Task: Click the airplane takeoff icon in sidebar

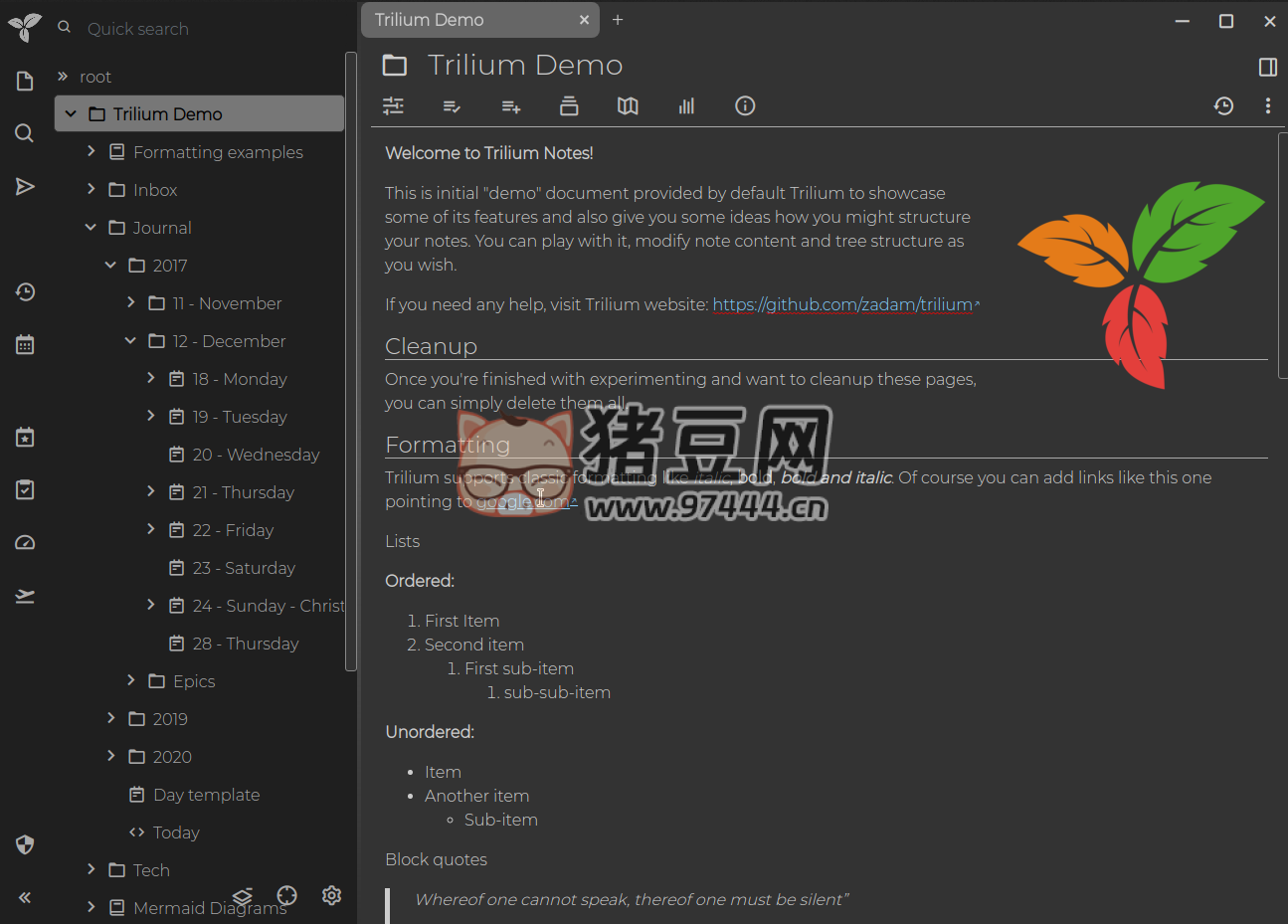Action: pos(25,595)
